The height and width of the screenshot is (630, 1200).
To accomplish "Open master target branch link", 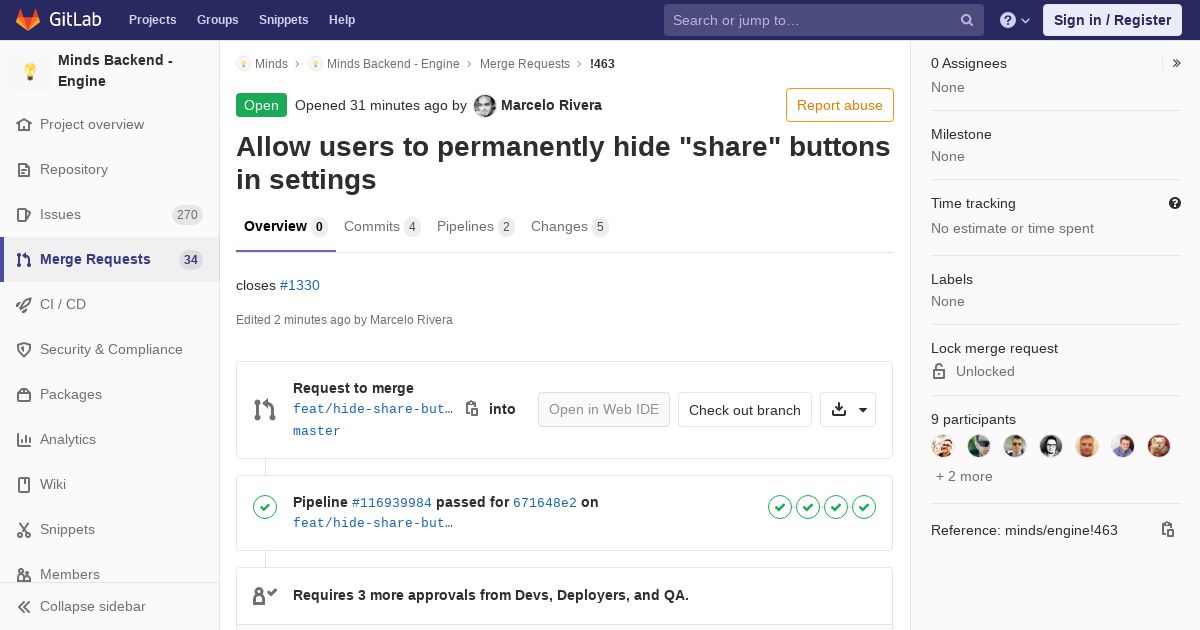I will pos(317,431).
